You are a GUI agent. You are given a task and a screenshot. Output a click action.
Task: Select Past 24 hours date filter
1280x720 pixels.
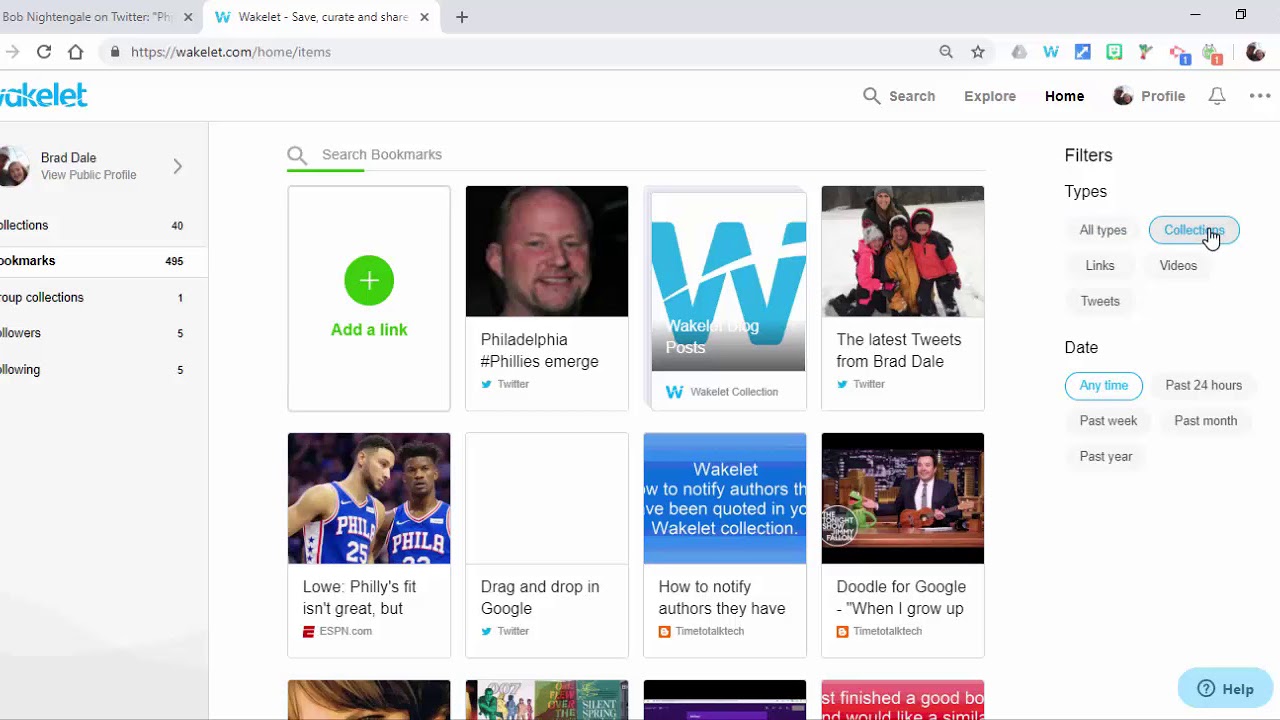[1204, 385]
